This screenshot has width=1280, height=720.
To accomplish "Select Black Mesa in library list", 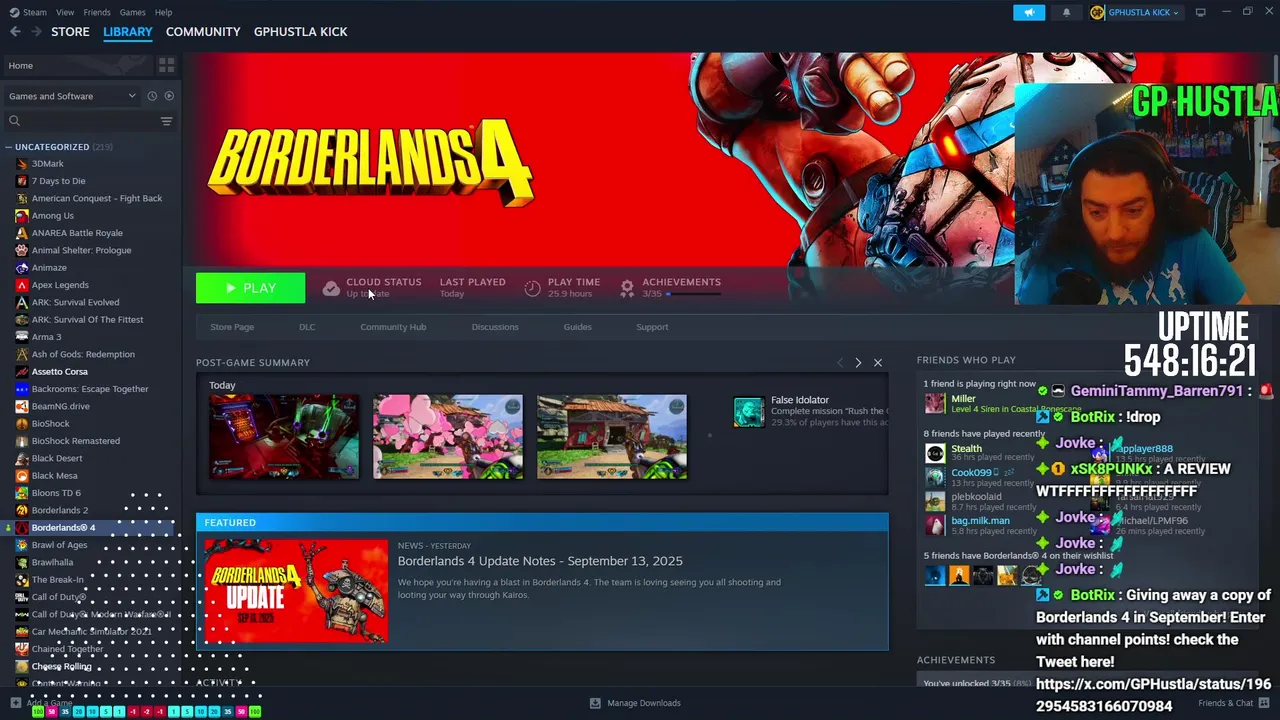I will click(54, 476).
